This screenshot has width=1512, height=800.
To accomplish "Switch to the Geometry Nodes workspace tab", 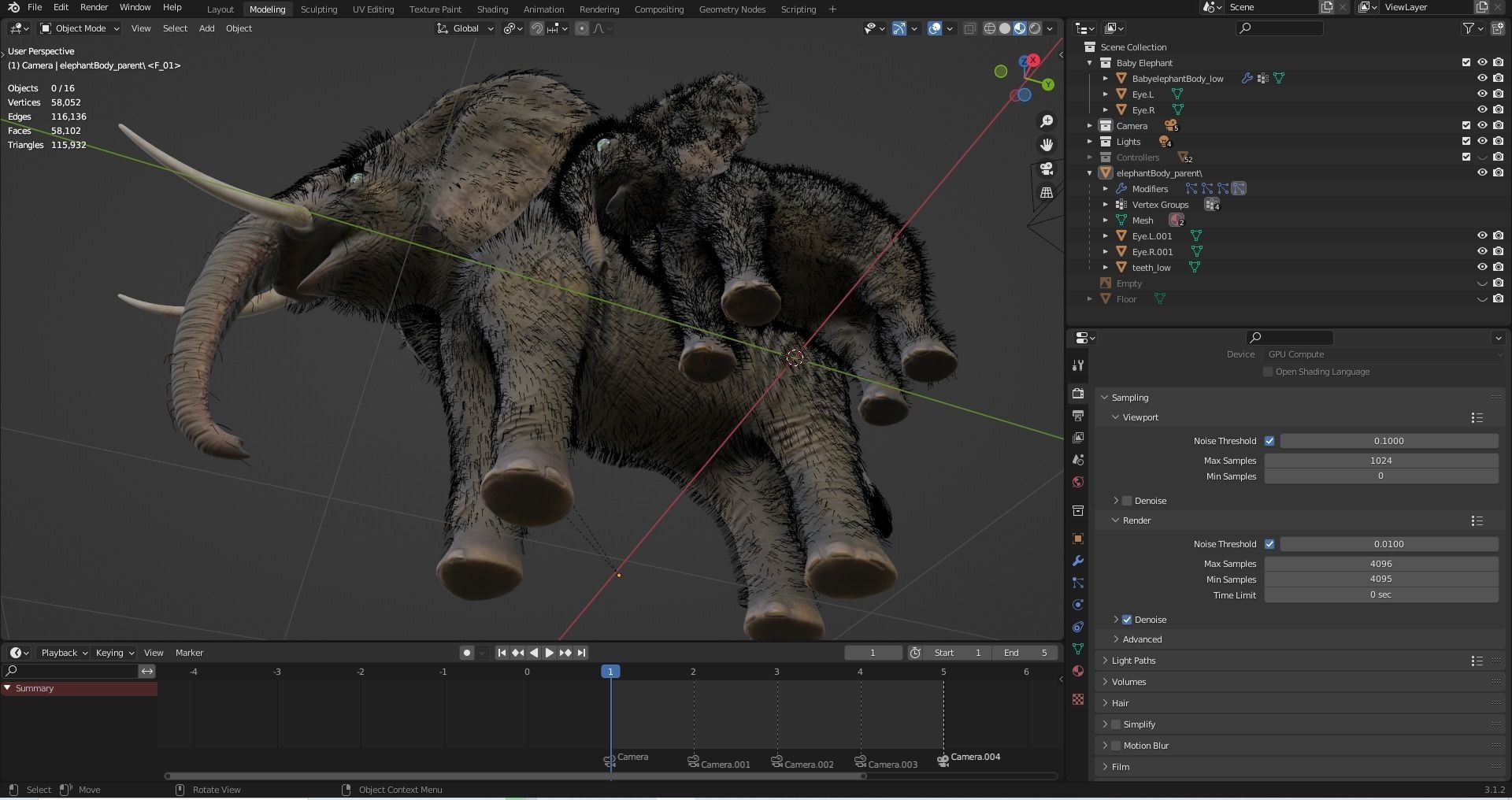I will pos(732,9).
